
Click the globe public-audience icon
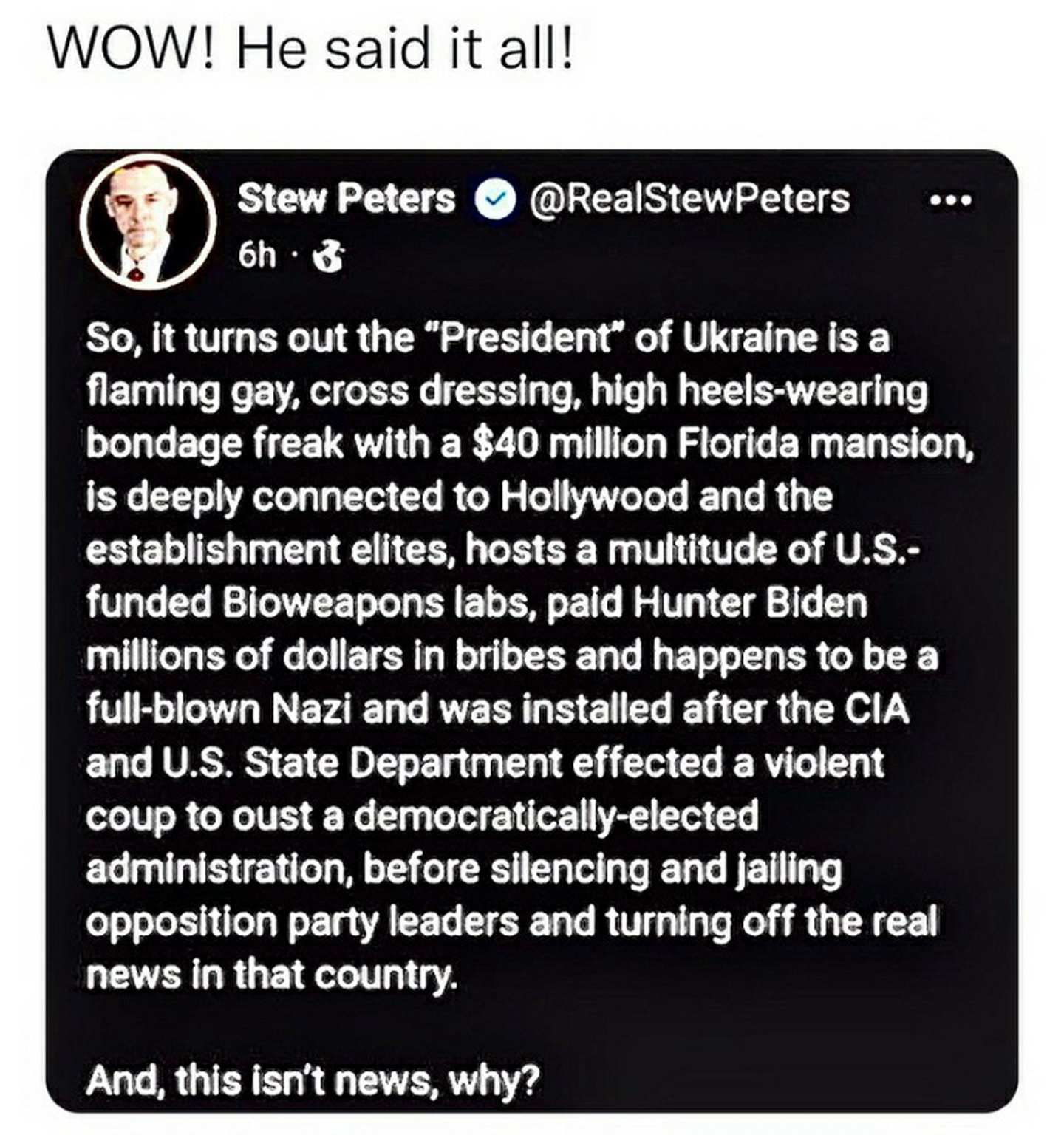pos(329,257)
